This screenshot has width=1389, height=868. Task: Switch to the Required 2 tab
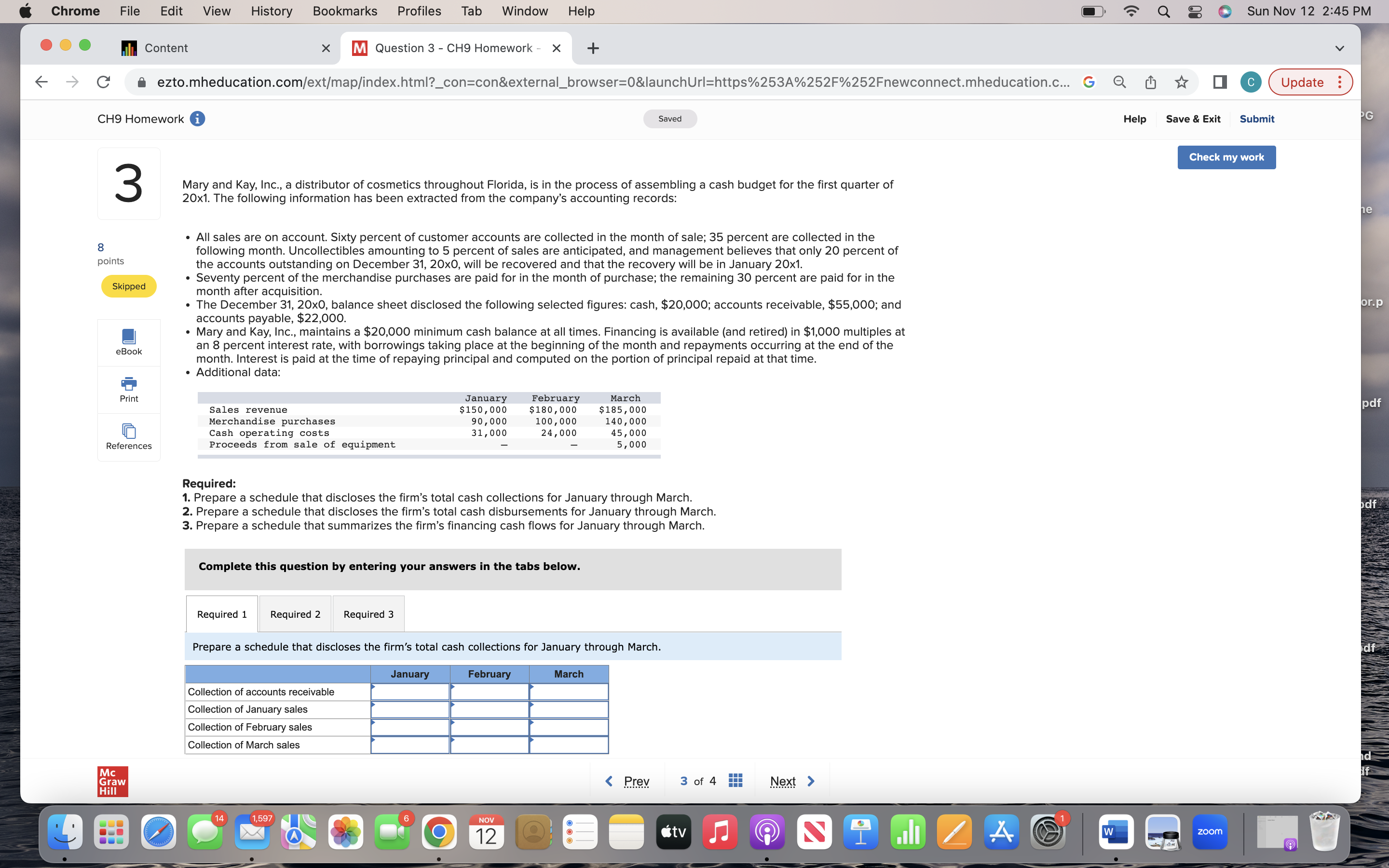tap(295, 614)
